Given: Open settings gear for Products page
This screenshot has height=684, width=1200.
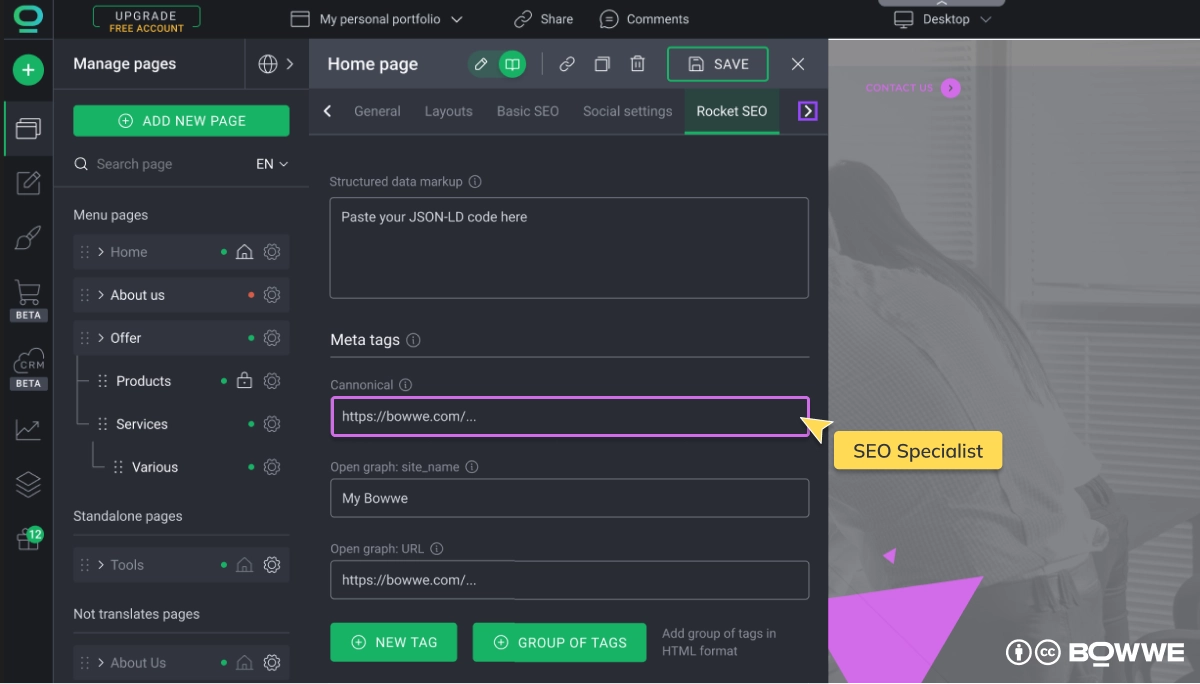Looking at the screenshot, I should (271, 381).
